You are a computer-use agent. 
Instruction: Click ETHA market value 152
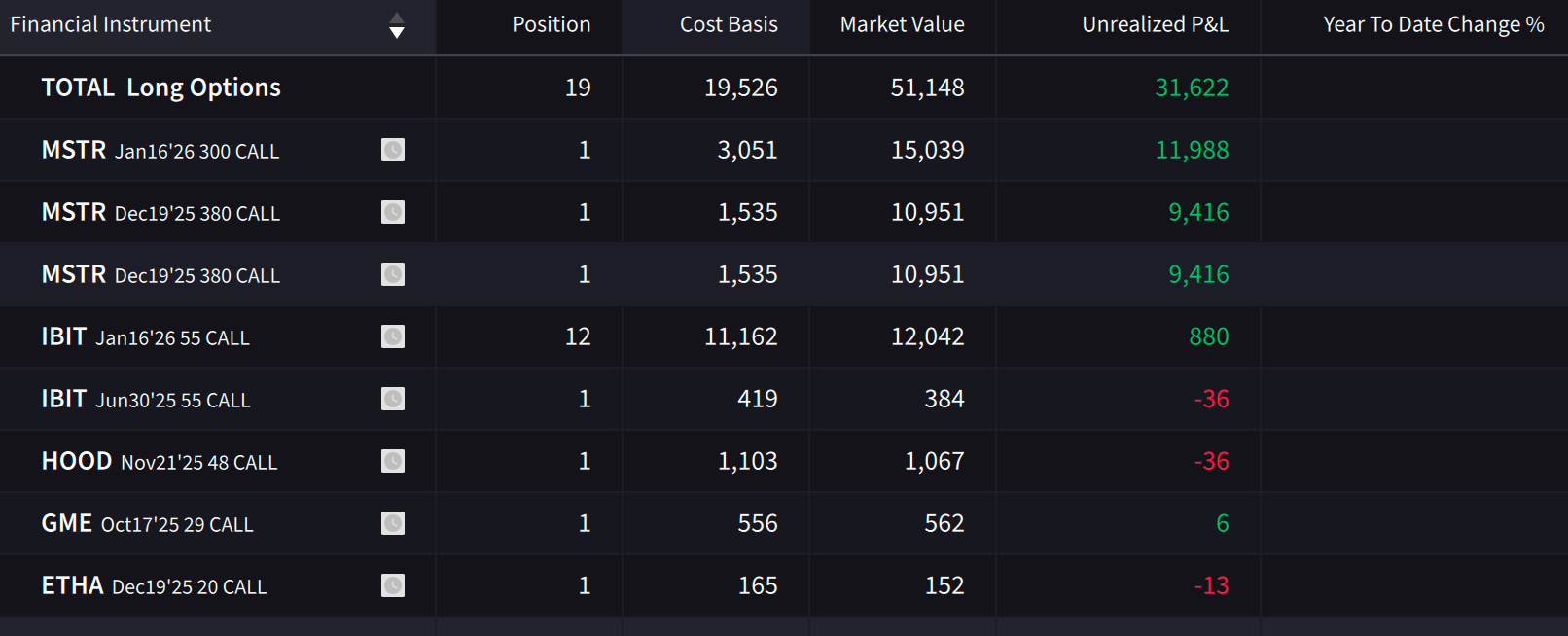(x=944, y=585)
